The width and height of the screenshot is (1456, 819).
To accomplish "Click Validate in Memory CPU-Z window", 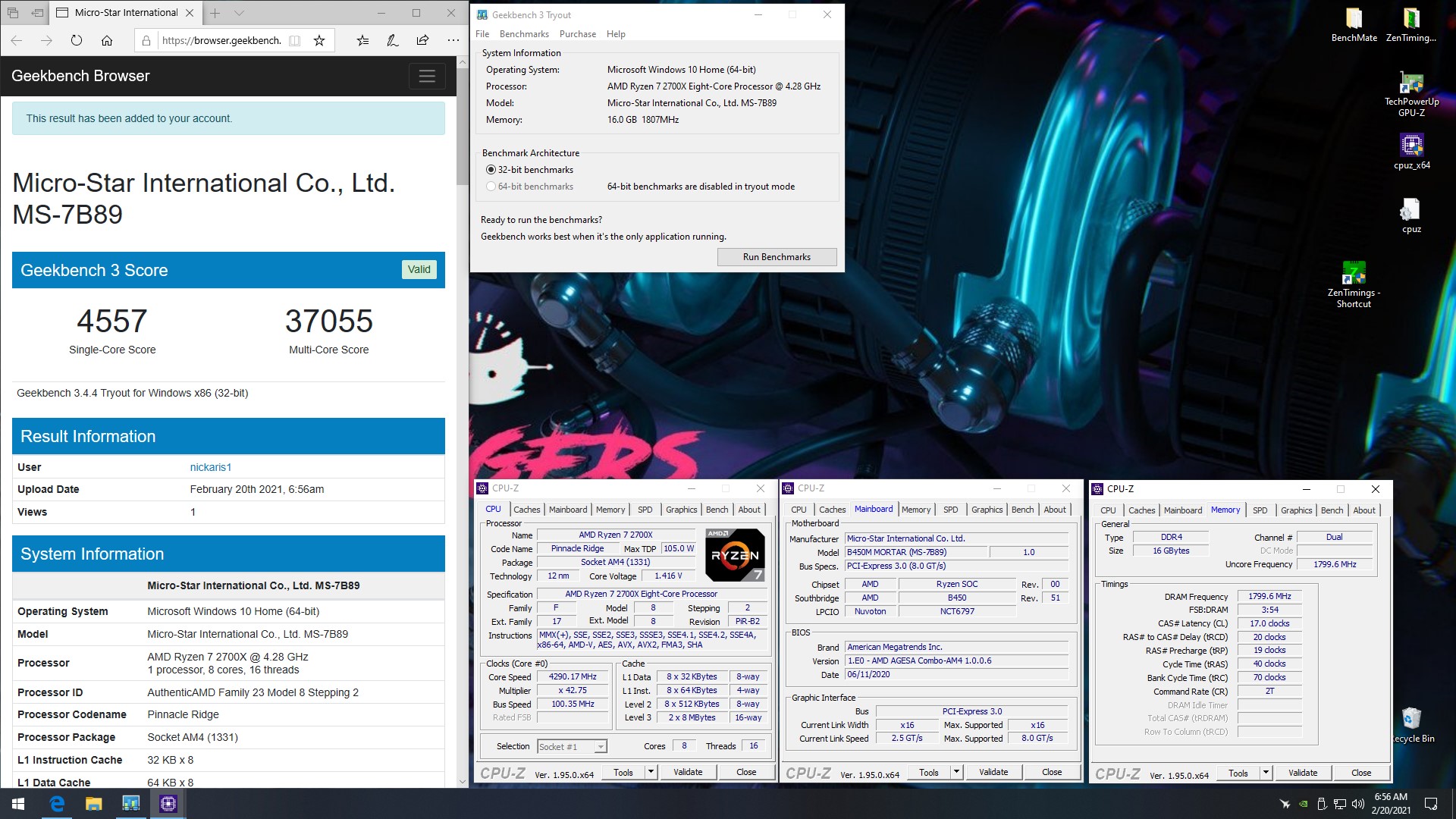I will [1303, 773].
